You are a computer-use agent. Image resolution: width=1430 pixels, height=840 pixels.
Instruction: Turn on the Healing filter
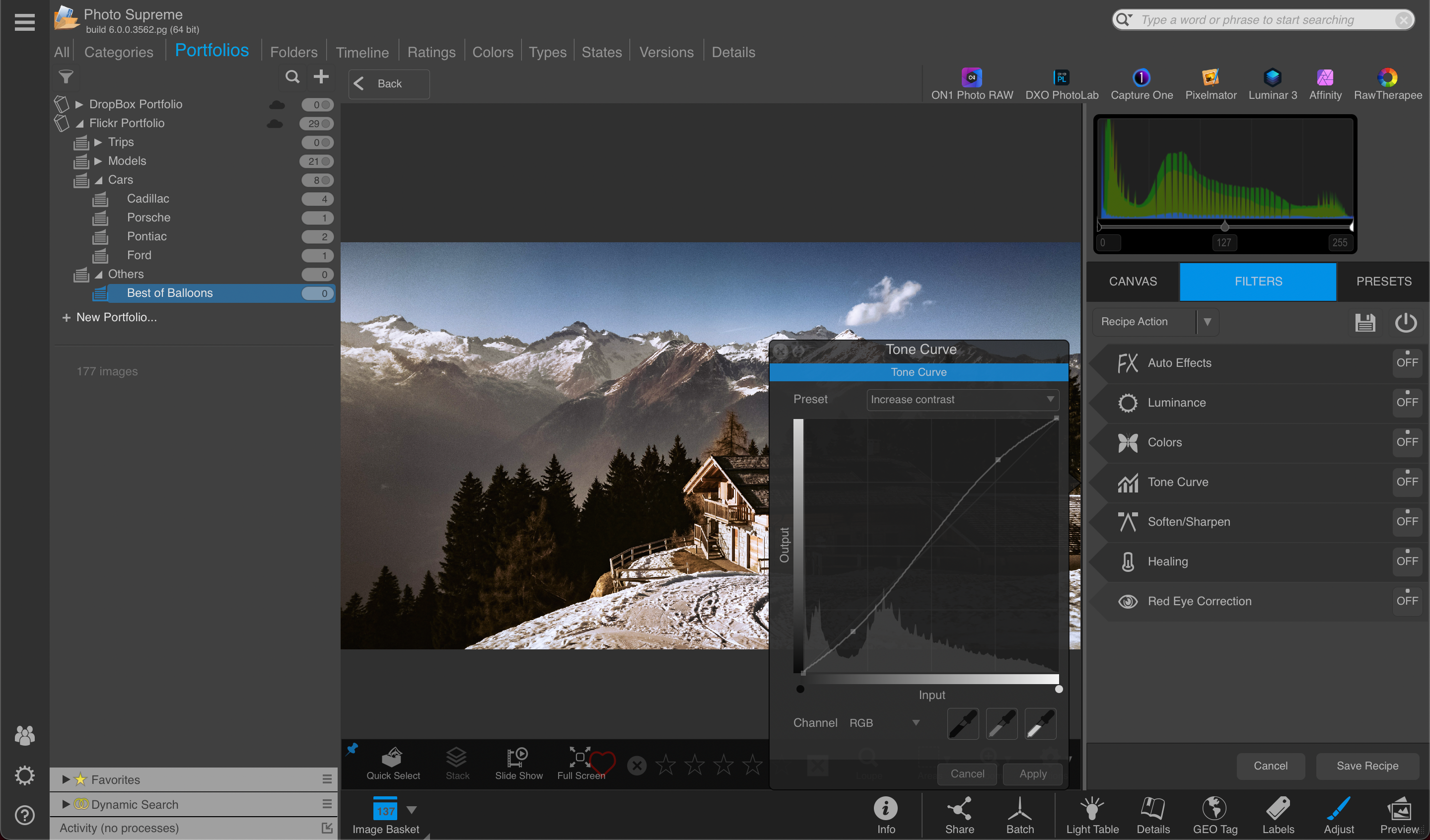coord(1408,561)
